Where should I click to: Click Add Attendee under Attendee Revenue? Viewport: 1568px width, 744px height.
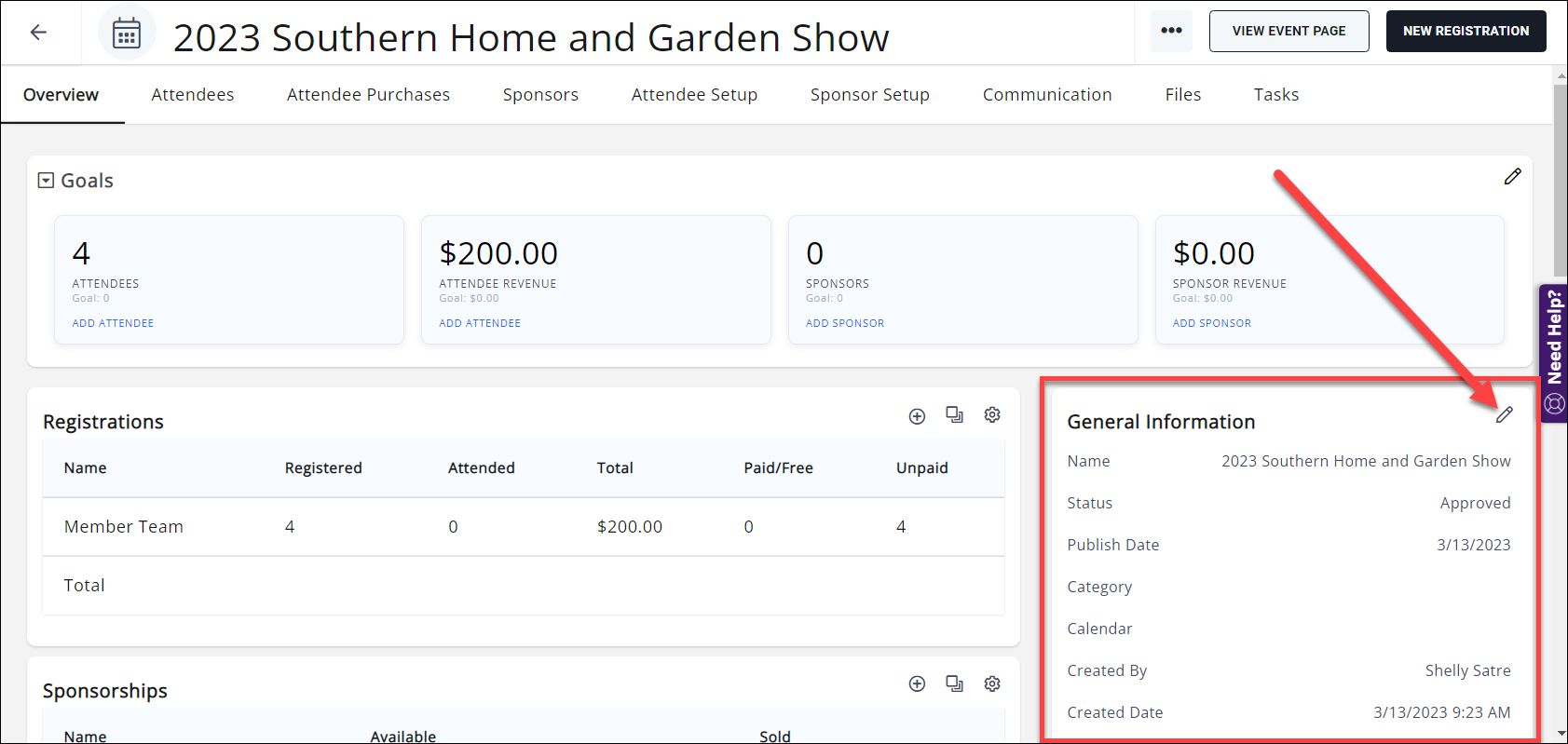point(480,323)
